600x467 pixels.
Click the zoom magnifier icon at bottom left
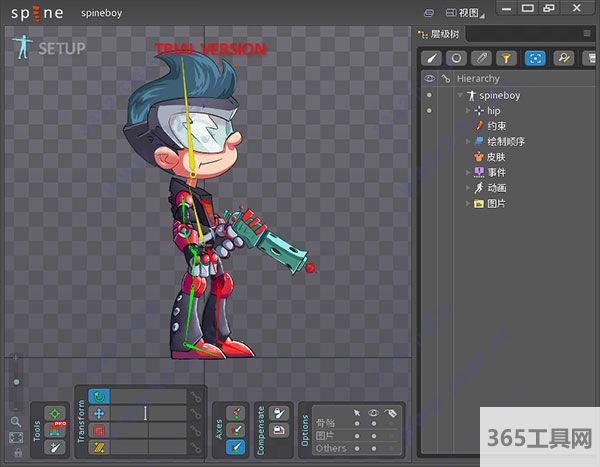(15, 422)
